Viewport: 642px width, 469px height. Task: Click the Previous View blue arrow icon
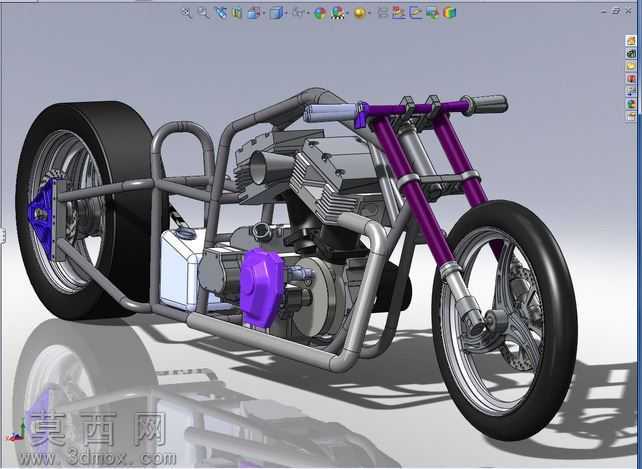pyautogui.click(x=221, y=13)
